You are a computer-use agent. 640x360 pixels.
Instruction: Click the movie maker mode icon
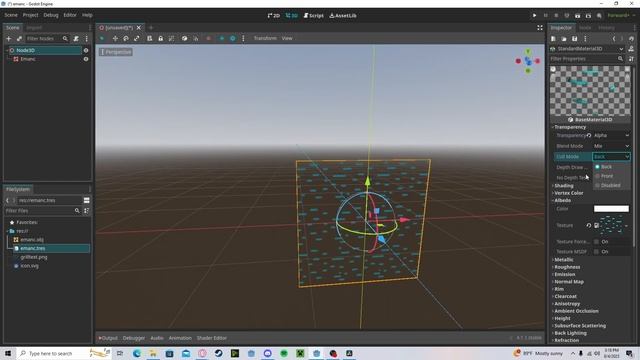pyautogui.click(x=599, y=16)
